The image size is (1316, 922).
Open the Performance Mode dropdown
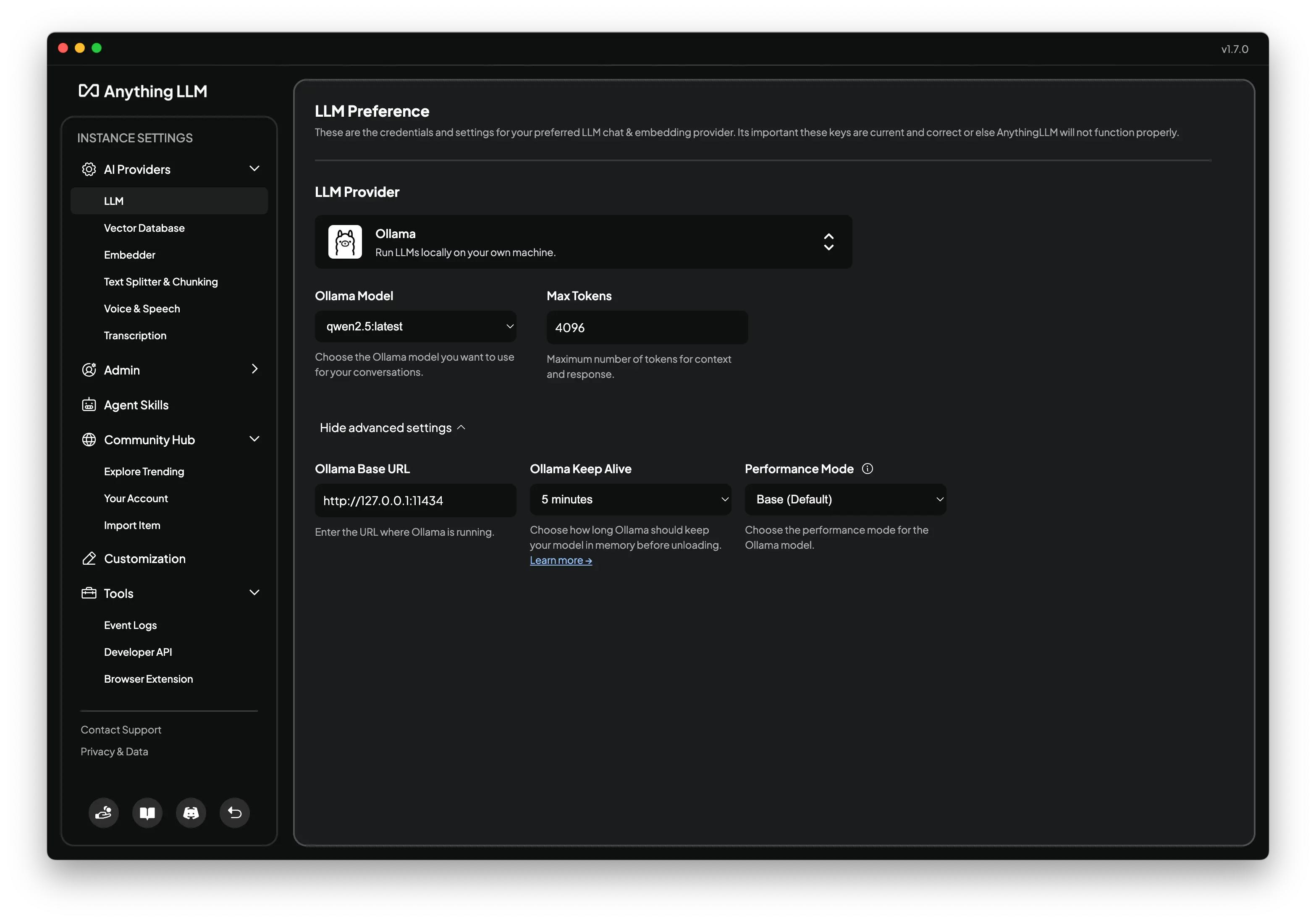[845, 500]
